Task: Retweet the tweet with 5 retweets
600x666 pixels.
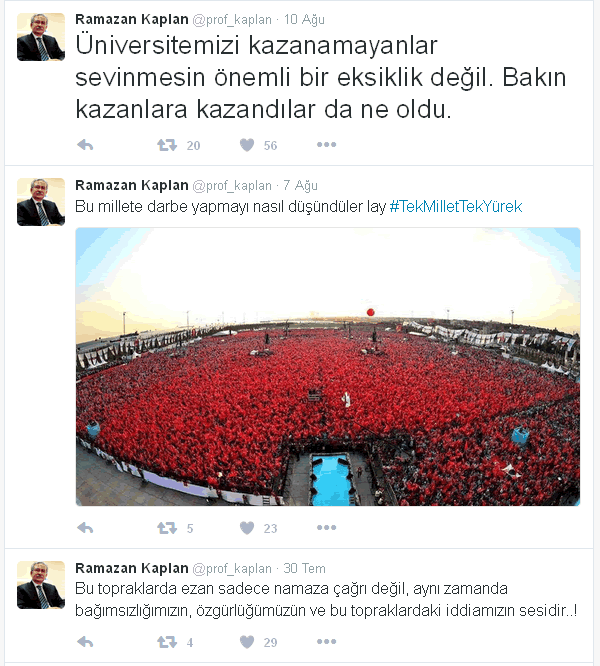Action: tap(167, 528)
